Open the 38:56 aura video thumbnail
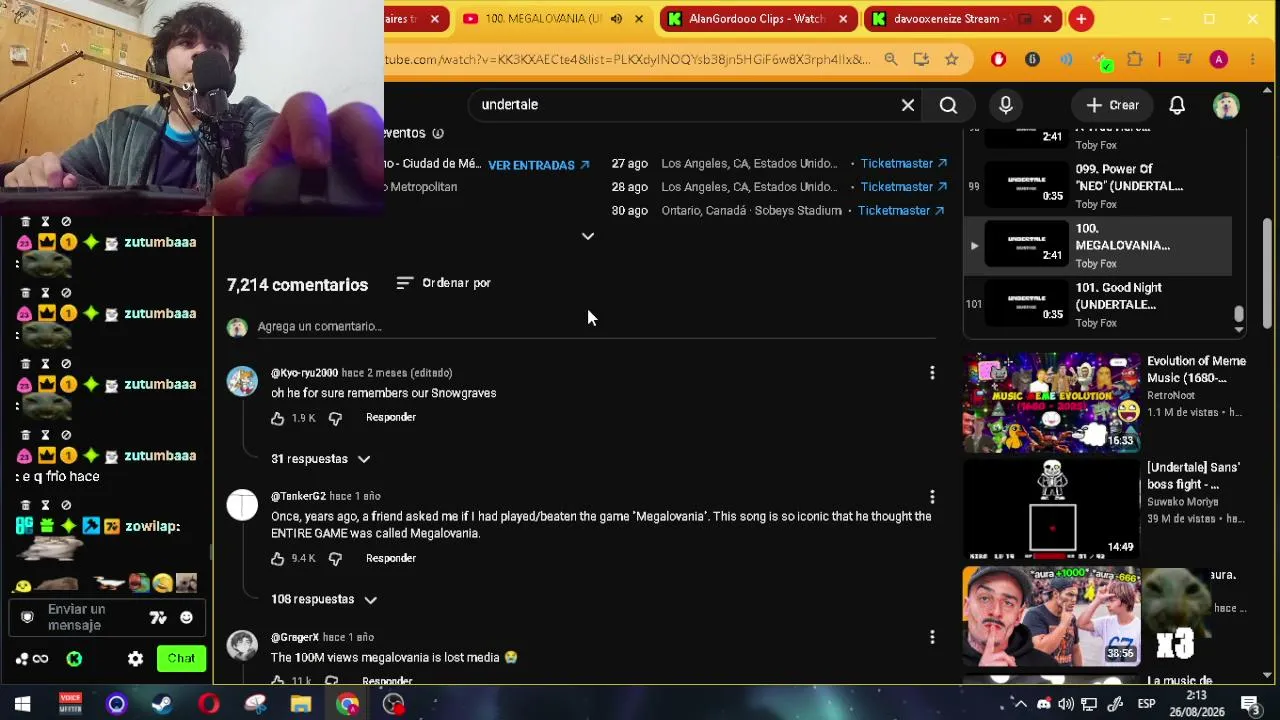 pyautogui.click(x=1051, y=616)
